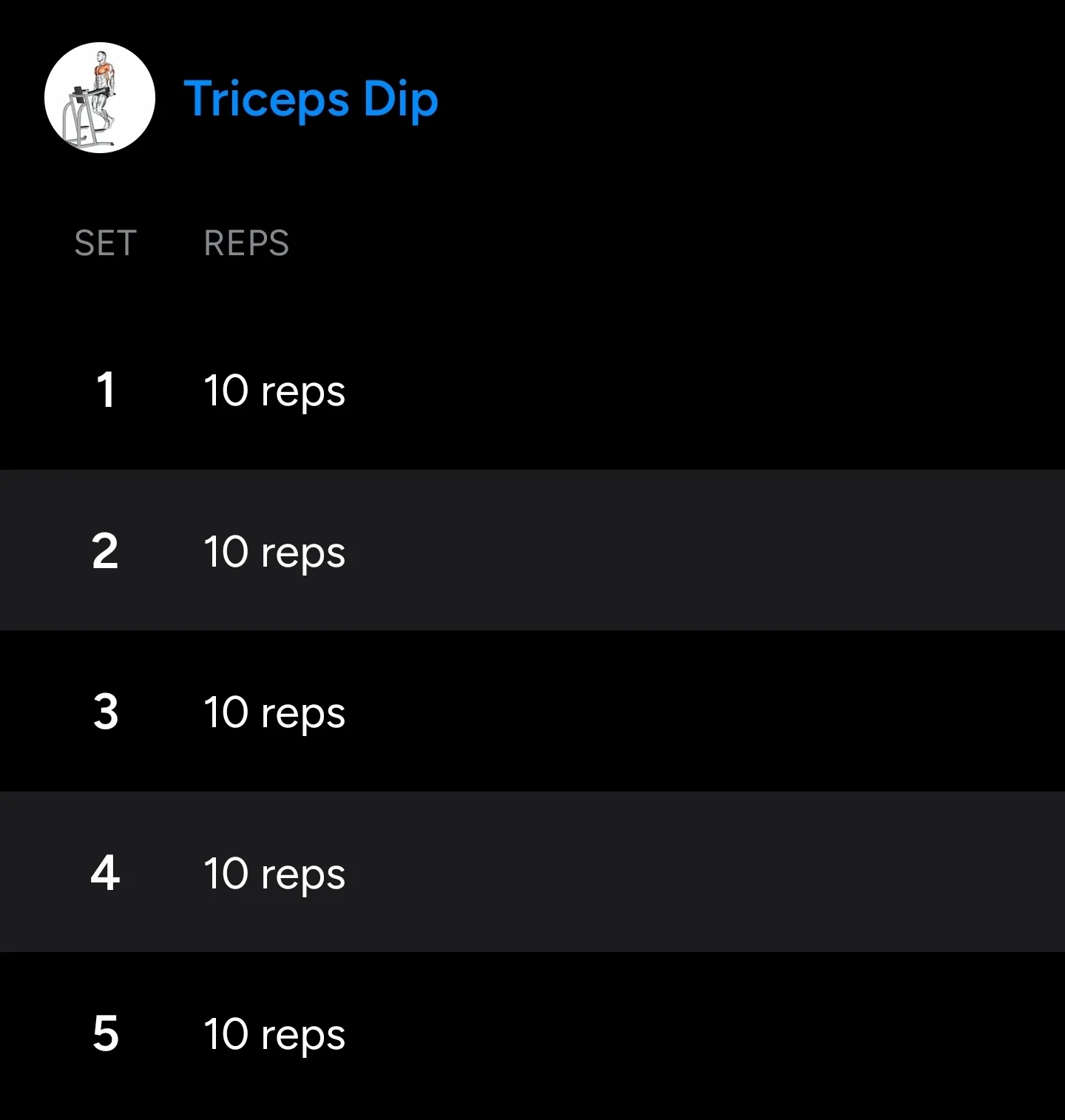Edit 10 reps in set 2
Image resolution: width=1065 pixels, height=1120 pixels.
pyautogui.click(x=274, y=553)
